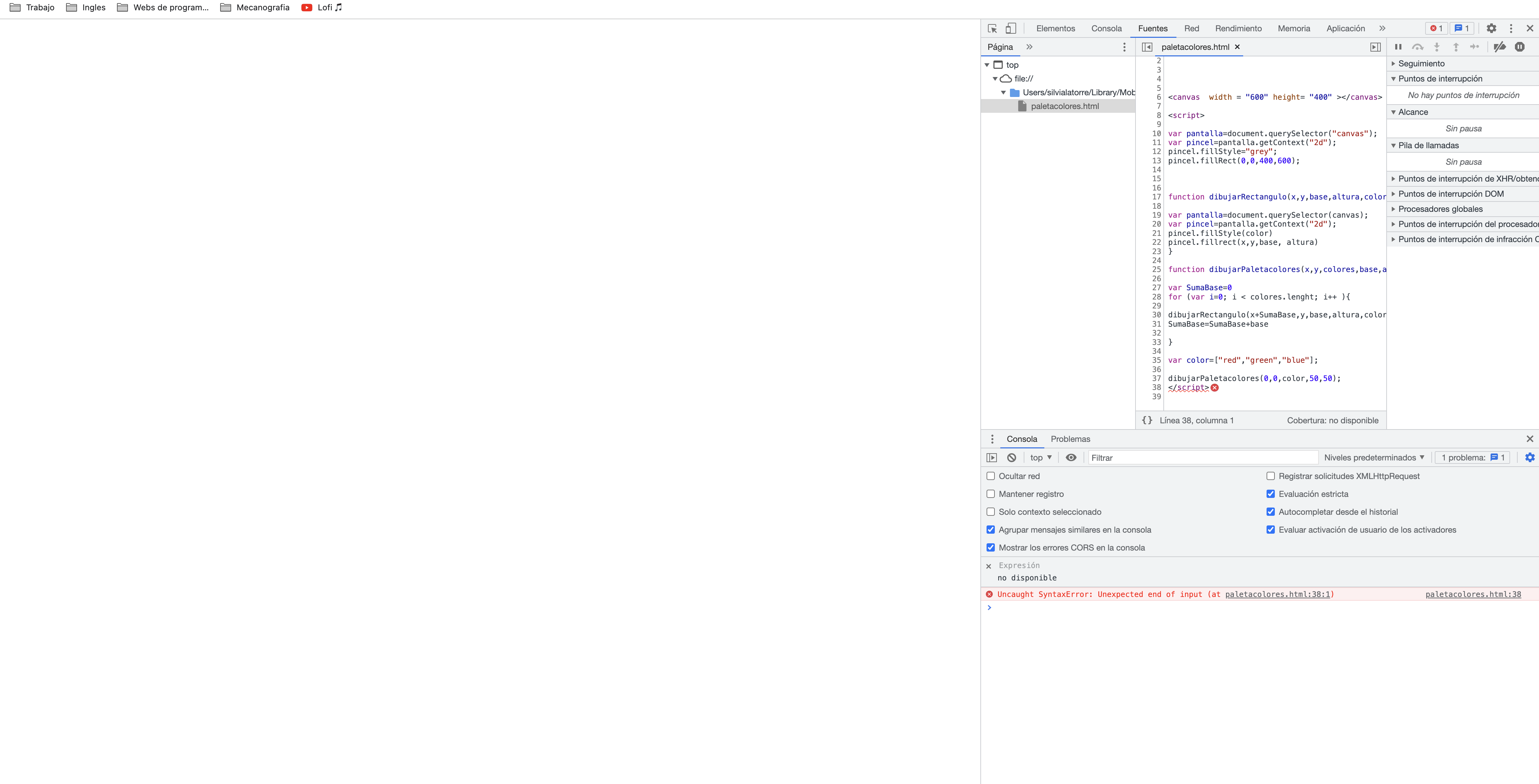
Task: Hide the debugger sidebar icon
Action: (x=1375, y=46)
